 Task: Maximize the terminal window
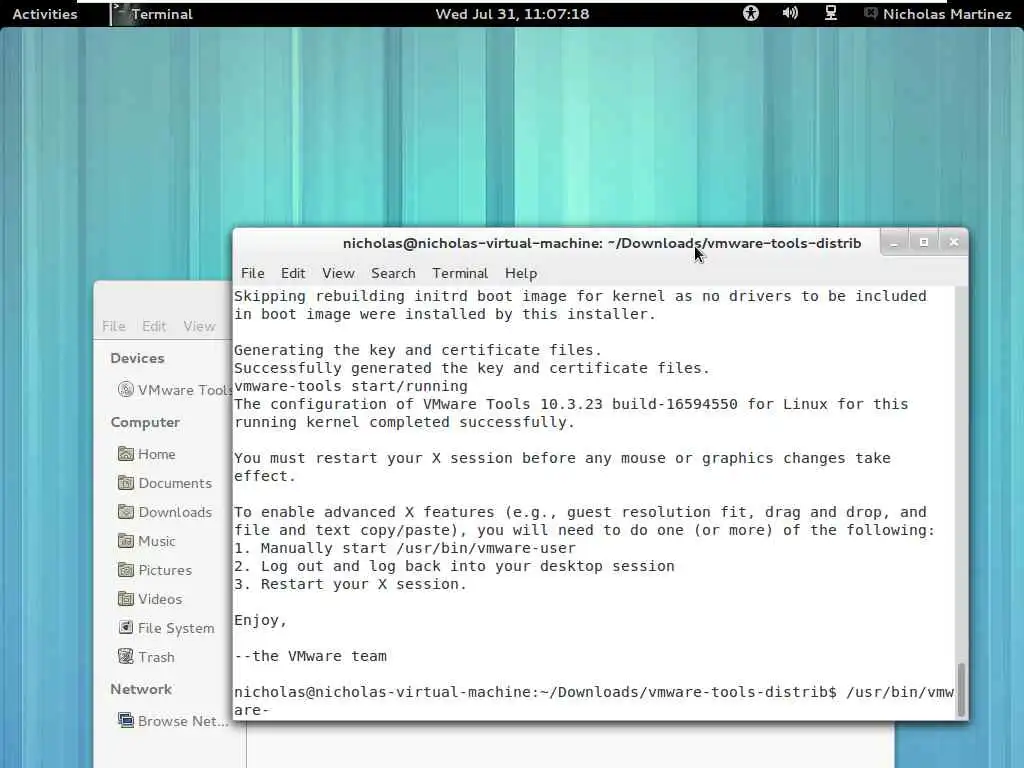pos(924,242)
